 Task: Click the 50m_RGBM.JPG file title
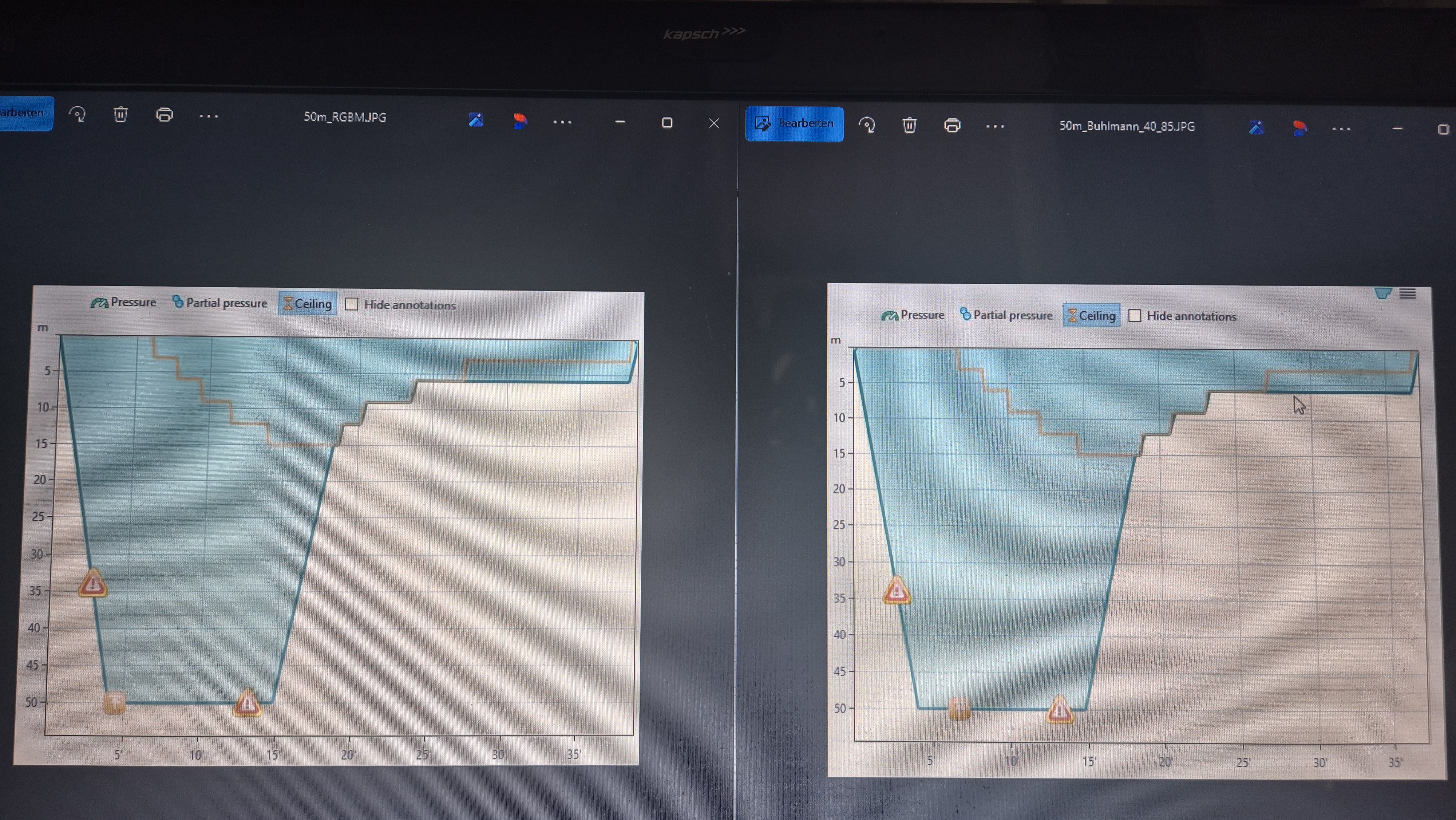tap(345, 118)
